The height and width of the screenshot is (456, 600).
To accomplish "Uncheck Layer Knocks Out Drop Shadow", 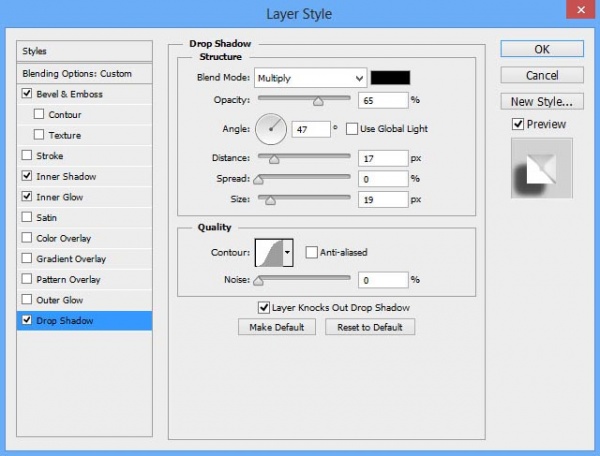I will tap(264, 308).
